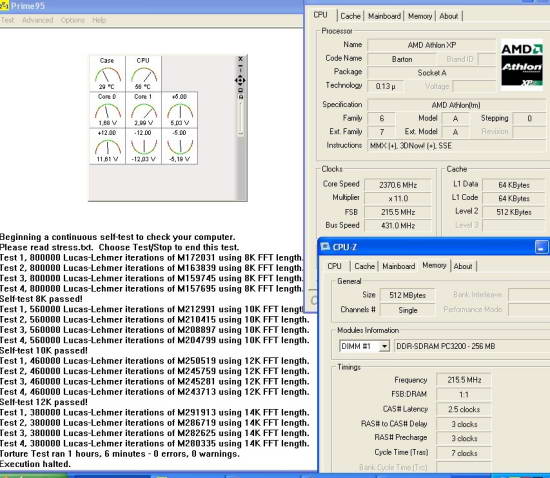The width and height of the screenshot is (550, 478).
Task: Click the FSB:DRAM value 1:1
Action: click(464, 395)
